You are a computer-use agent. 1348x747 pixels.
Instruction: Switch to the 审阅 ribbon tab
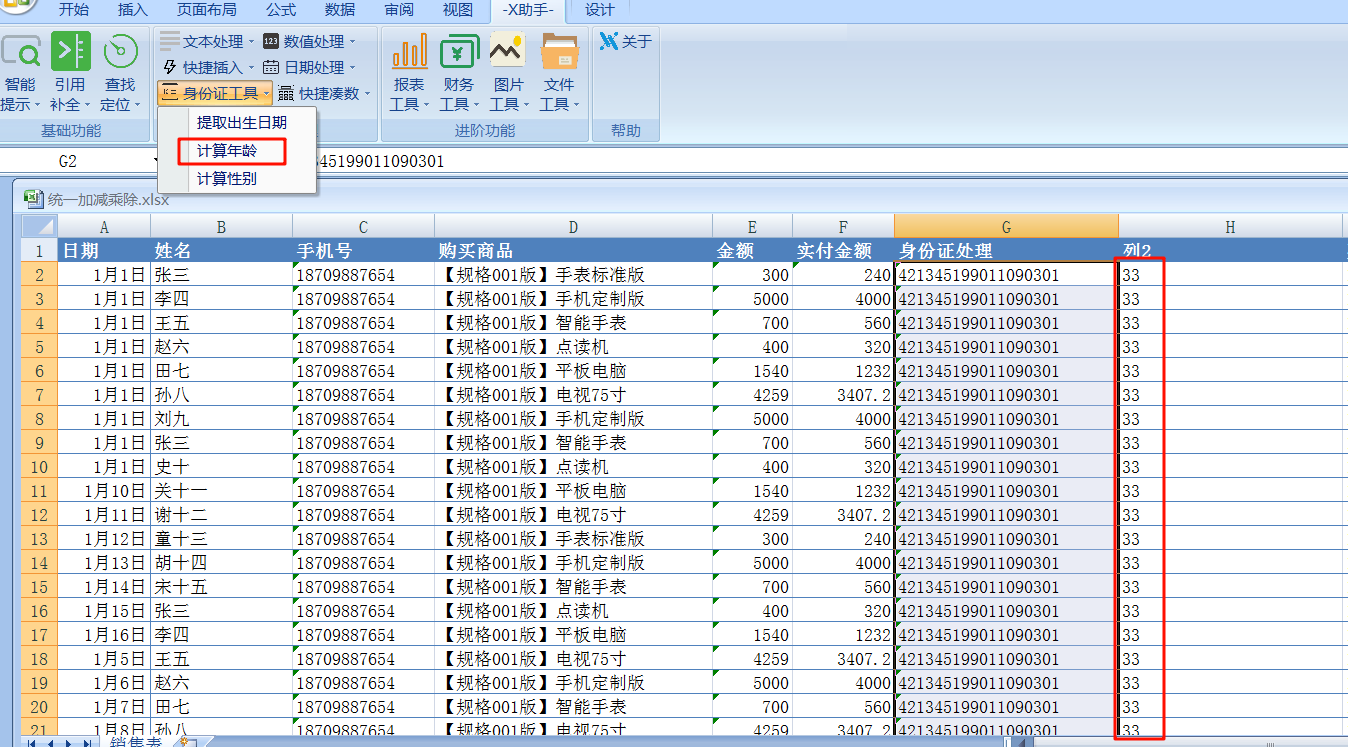[399, 10]
